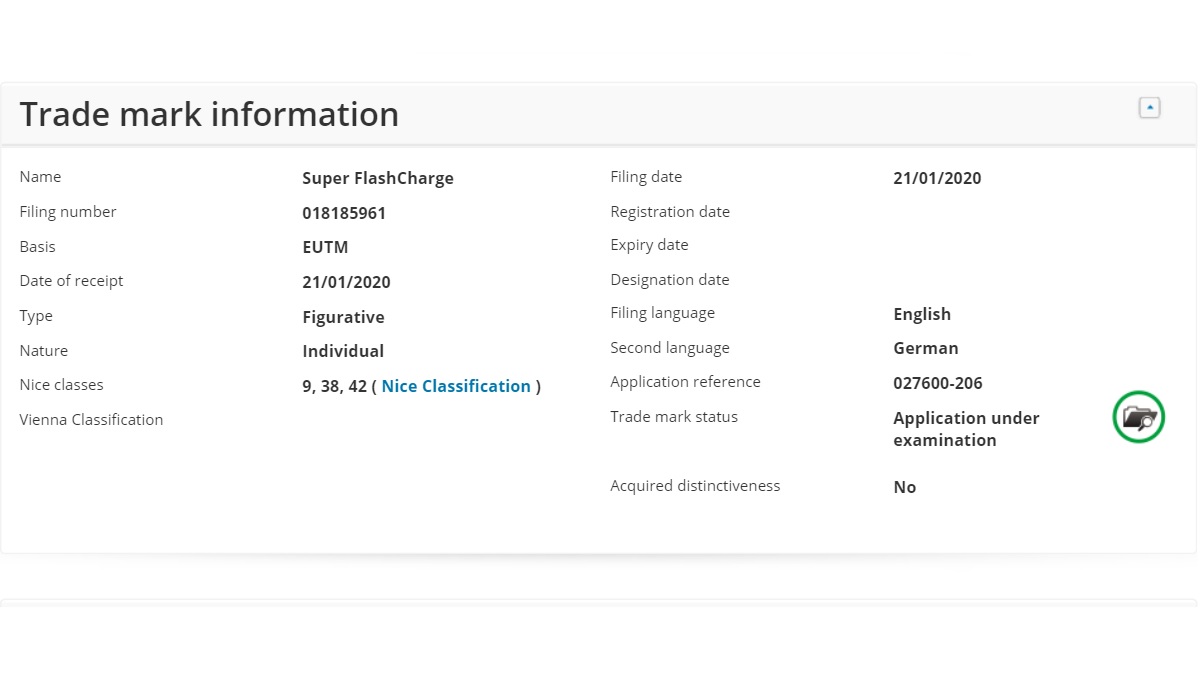Image resolution: width=1200 pixels, height=675 pixels.
Task: Click the 'Type' field label
Action: [36, 316]
